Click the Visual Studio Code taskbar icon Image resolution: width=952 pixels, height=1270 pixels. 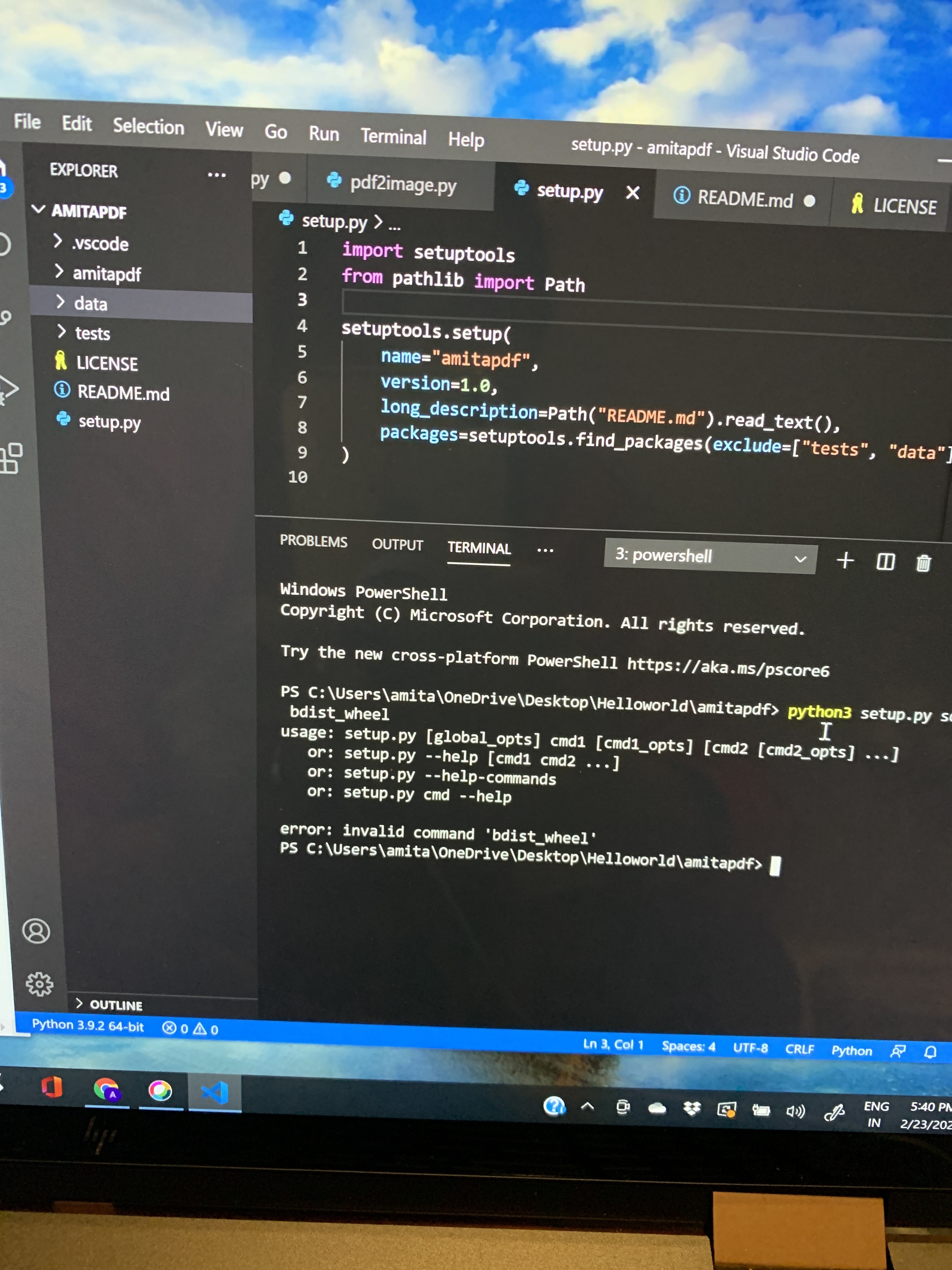[x=215, y=1093]
